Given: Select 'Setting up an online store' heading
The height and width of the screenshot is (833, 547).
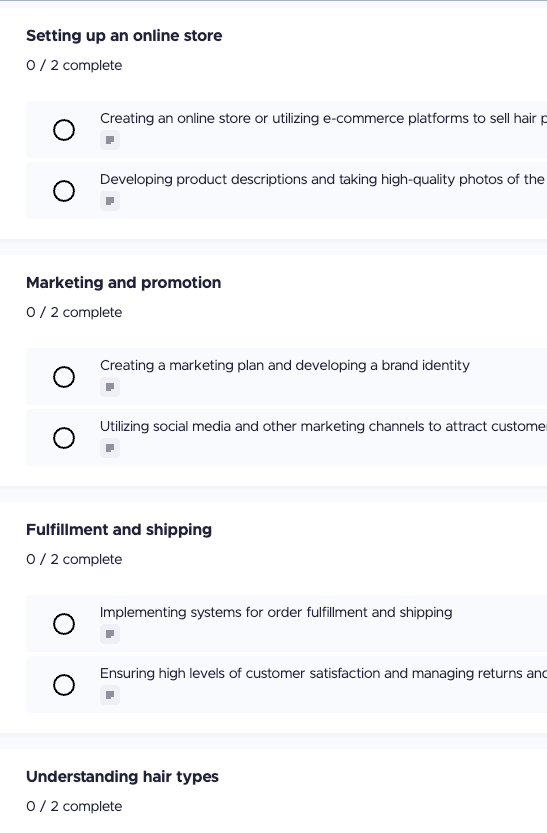Looking at the screenshot, I should coord(124,36).
